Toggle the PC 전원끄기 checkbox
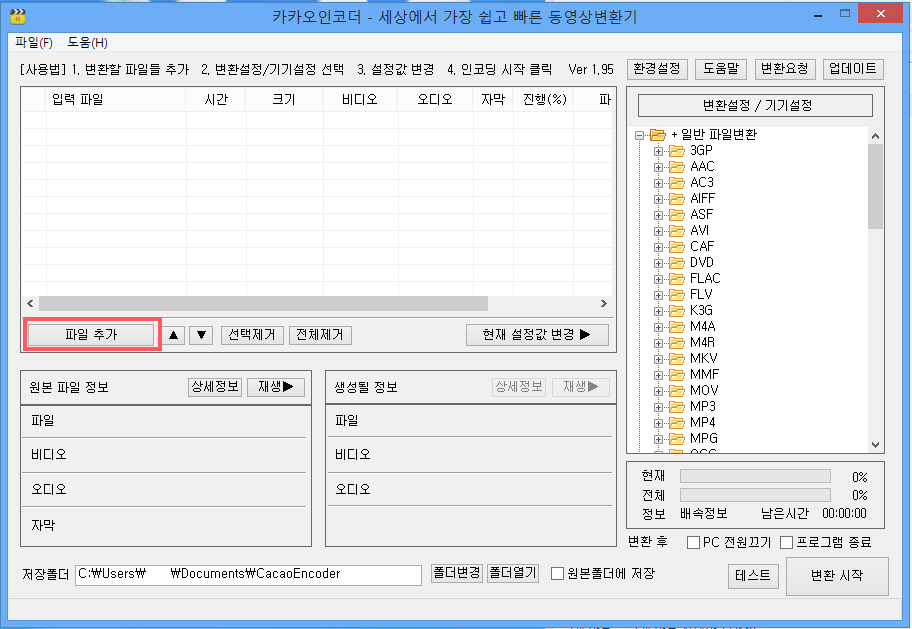The width and height of the screenshot is (912, 629). [693, 543]
